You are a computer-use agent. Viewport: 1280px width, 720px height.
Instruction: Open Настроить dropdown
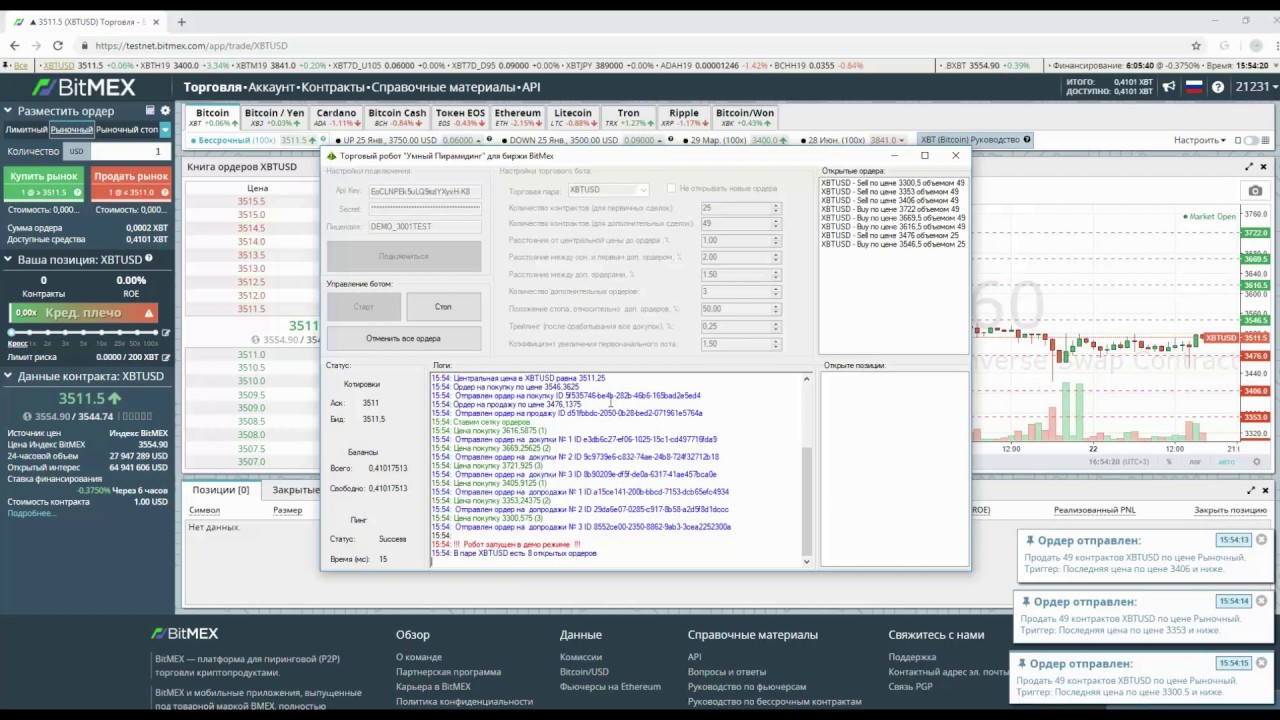[x=1199, y=140]
